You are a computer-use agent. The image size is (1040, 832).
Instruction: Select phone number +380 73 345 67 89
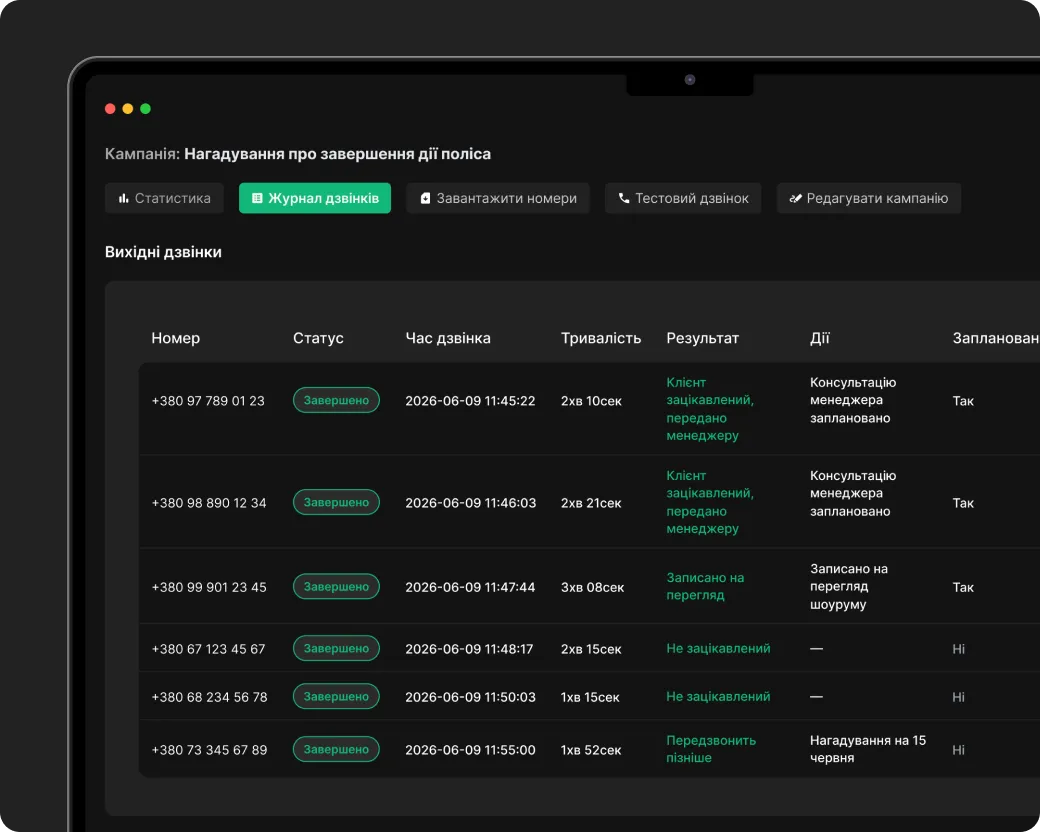click(x=210, y=750)
